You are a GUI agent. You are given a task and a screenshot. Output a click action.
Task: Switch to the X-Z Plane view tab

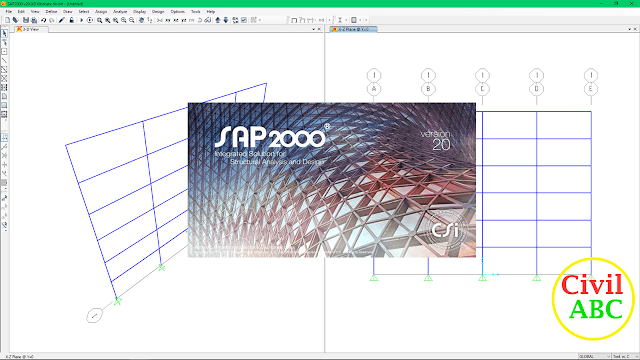tap(353, 29)
